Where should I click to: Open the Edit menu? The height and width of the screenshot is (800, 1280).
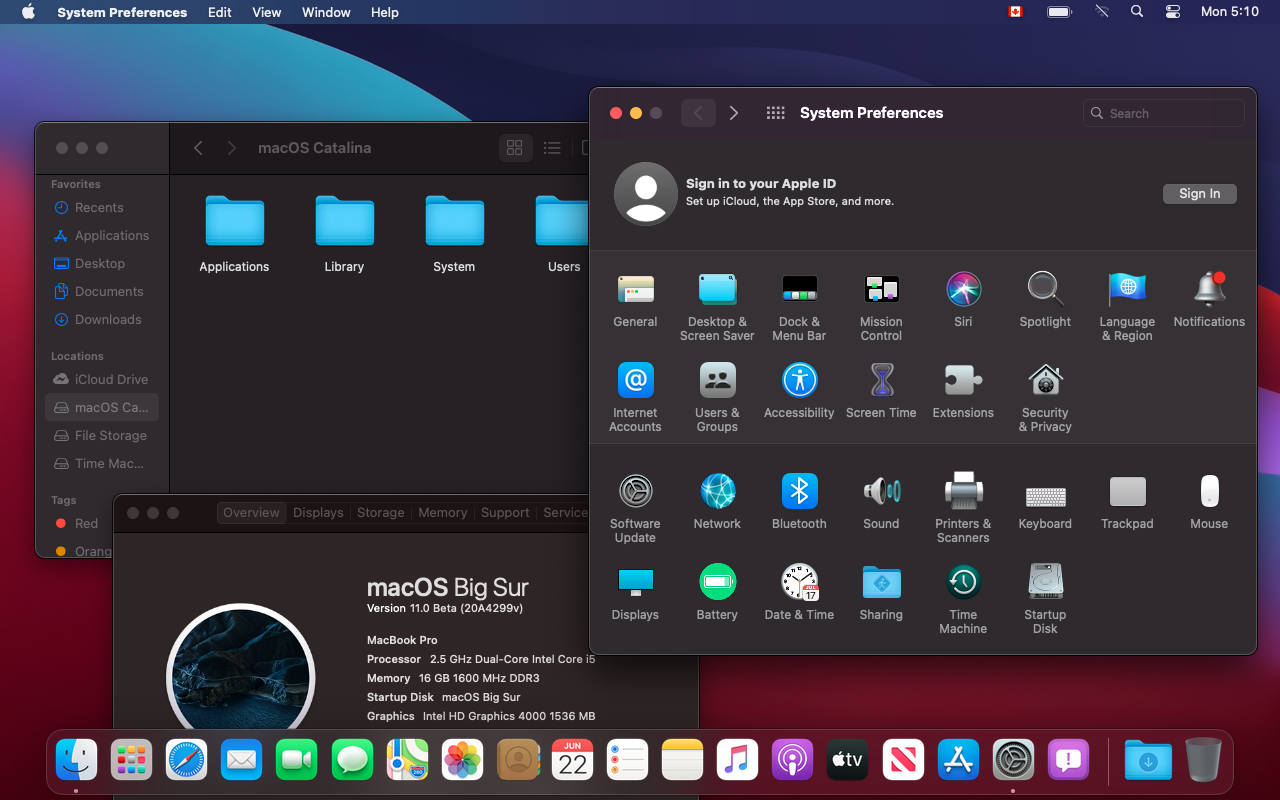click(x=220, y=12)
